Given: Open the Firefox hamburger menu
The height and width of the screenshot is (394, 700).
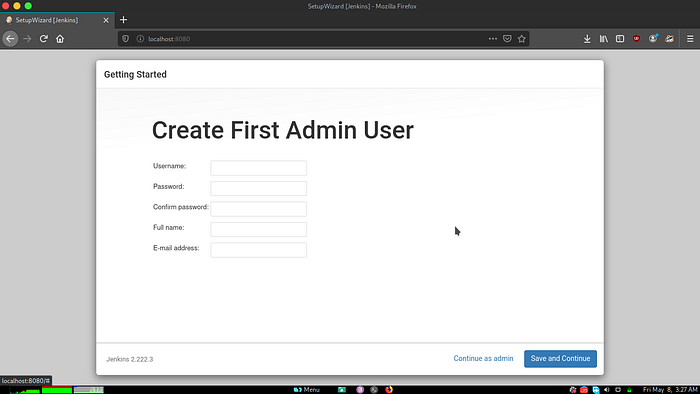Looking at the screenshot, I should click(x=690, y=39).
